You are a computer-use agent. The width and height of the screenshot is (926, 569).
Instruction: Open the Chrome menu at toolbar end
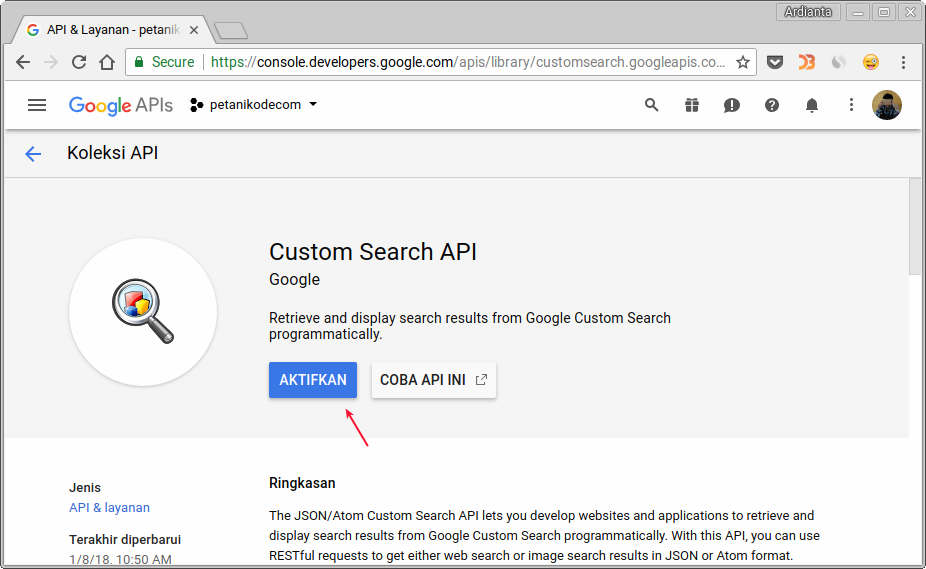[x=903, y=62]
